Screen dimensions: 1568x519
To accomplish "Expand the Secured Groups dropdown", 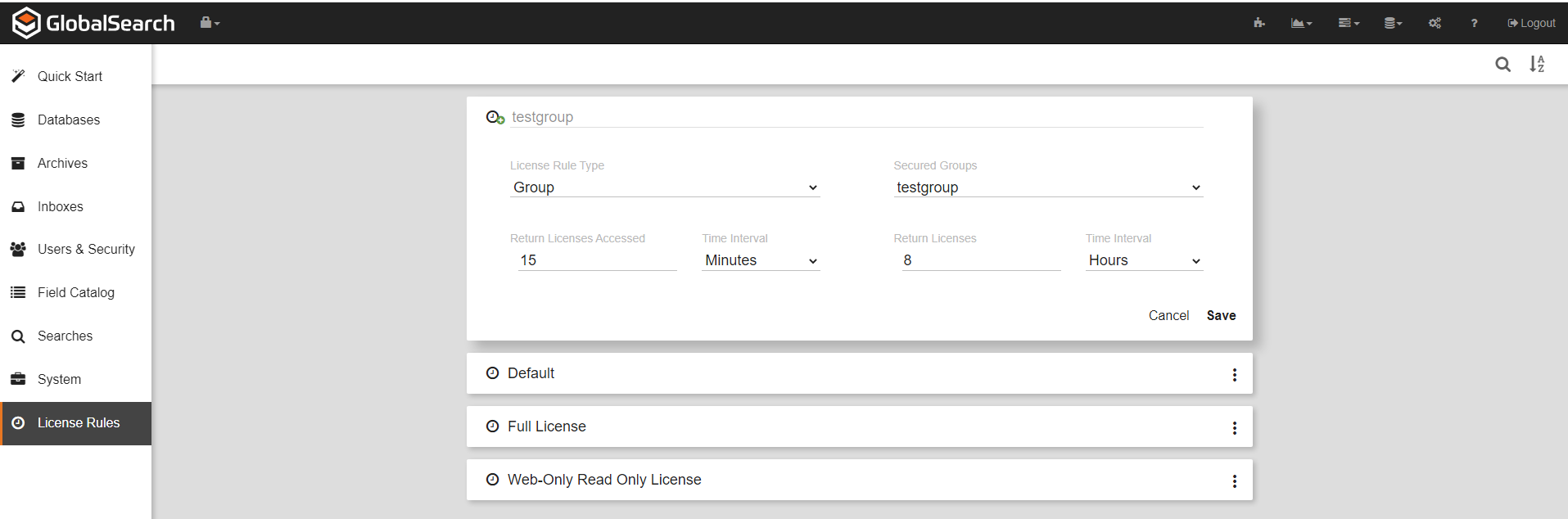I will pyautogui.click(x=1048, y=187).
